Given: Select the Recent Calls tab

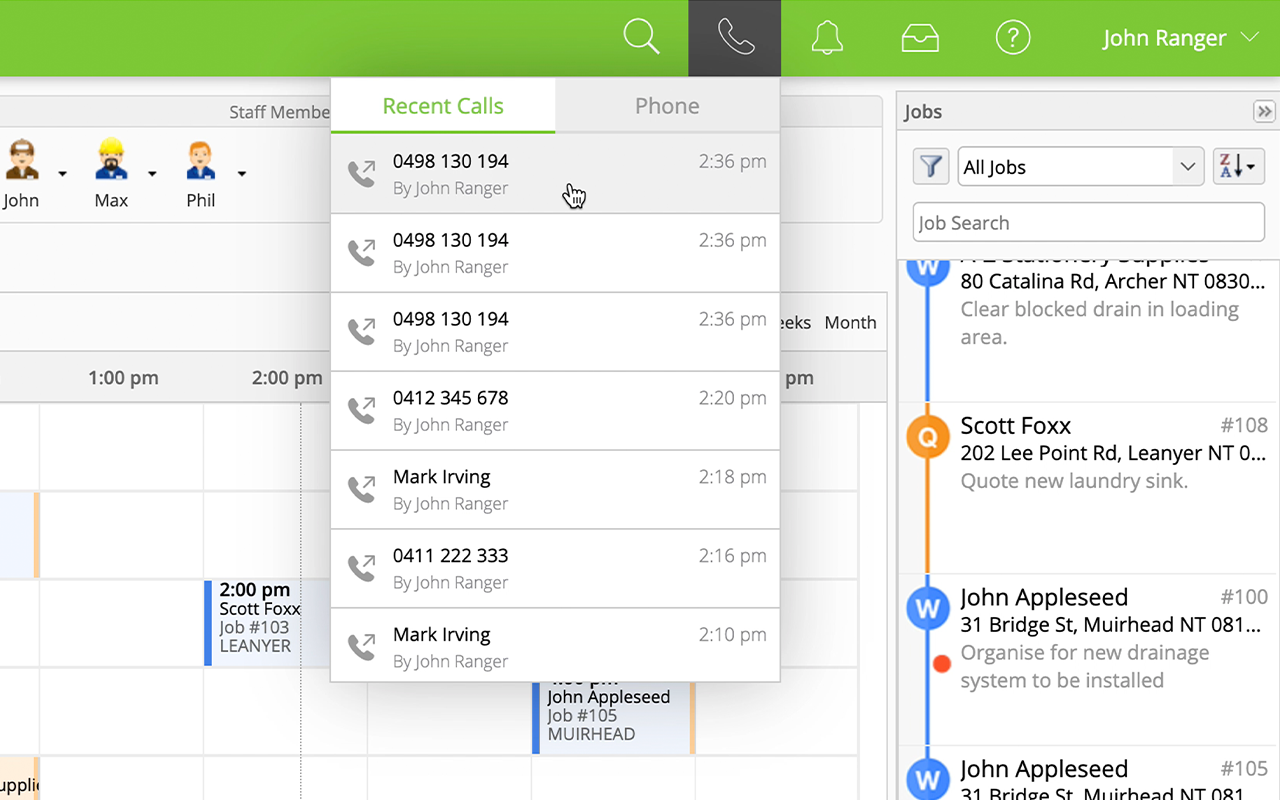Looking at the screenshot, I should point(442,105).
